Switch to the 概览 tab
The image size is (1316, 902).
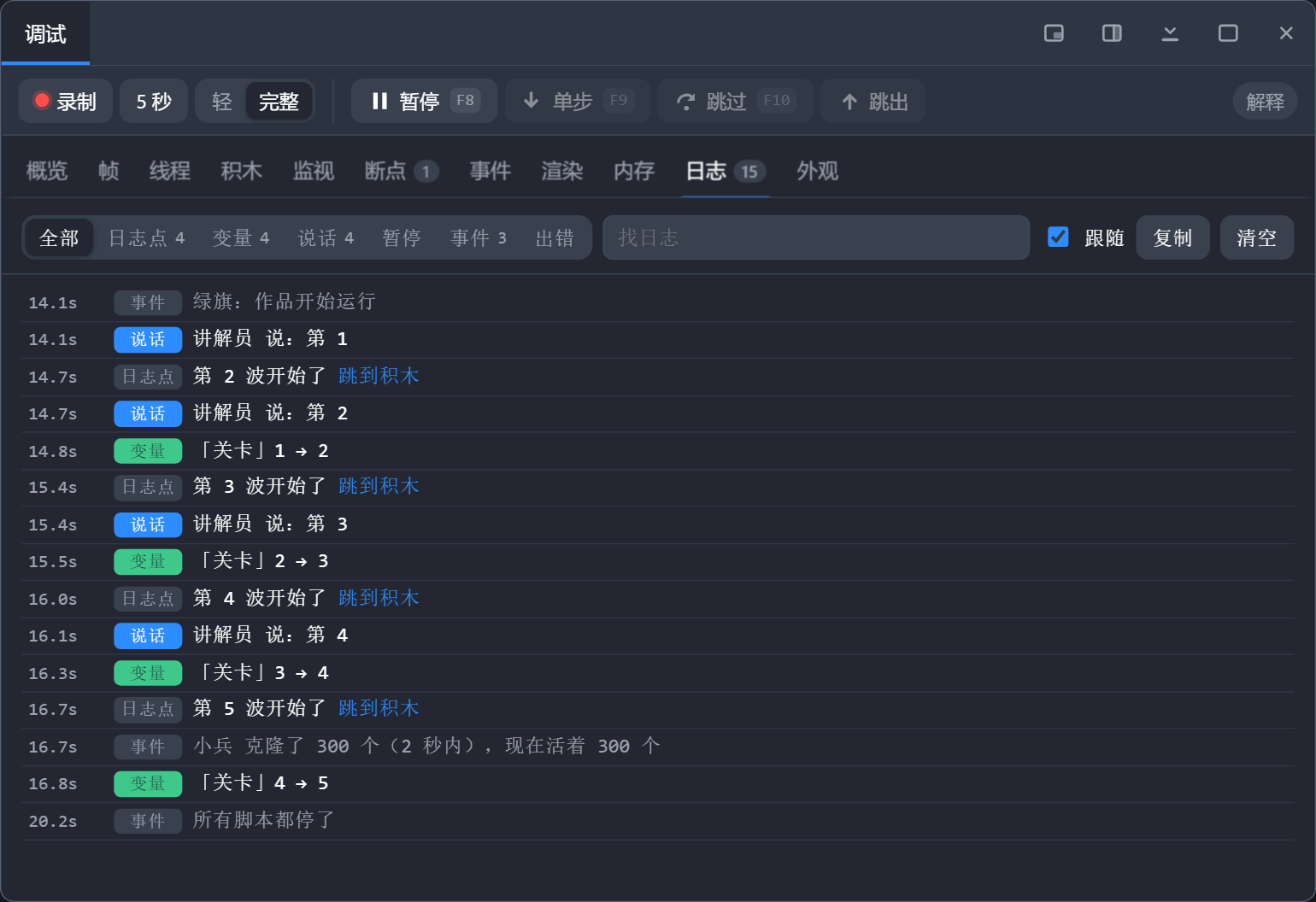pyautogui.click(x=47, y=171)
